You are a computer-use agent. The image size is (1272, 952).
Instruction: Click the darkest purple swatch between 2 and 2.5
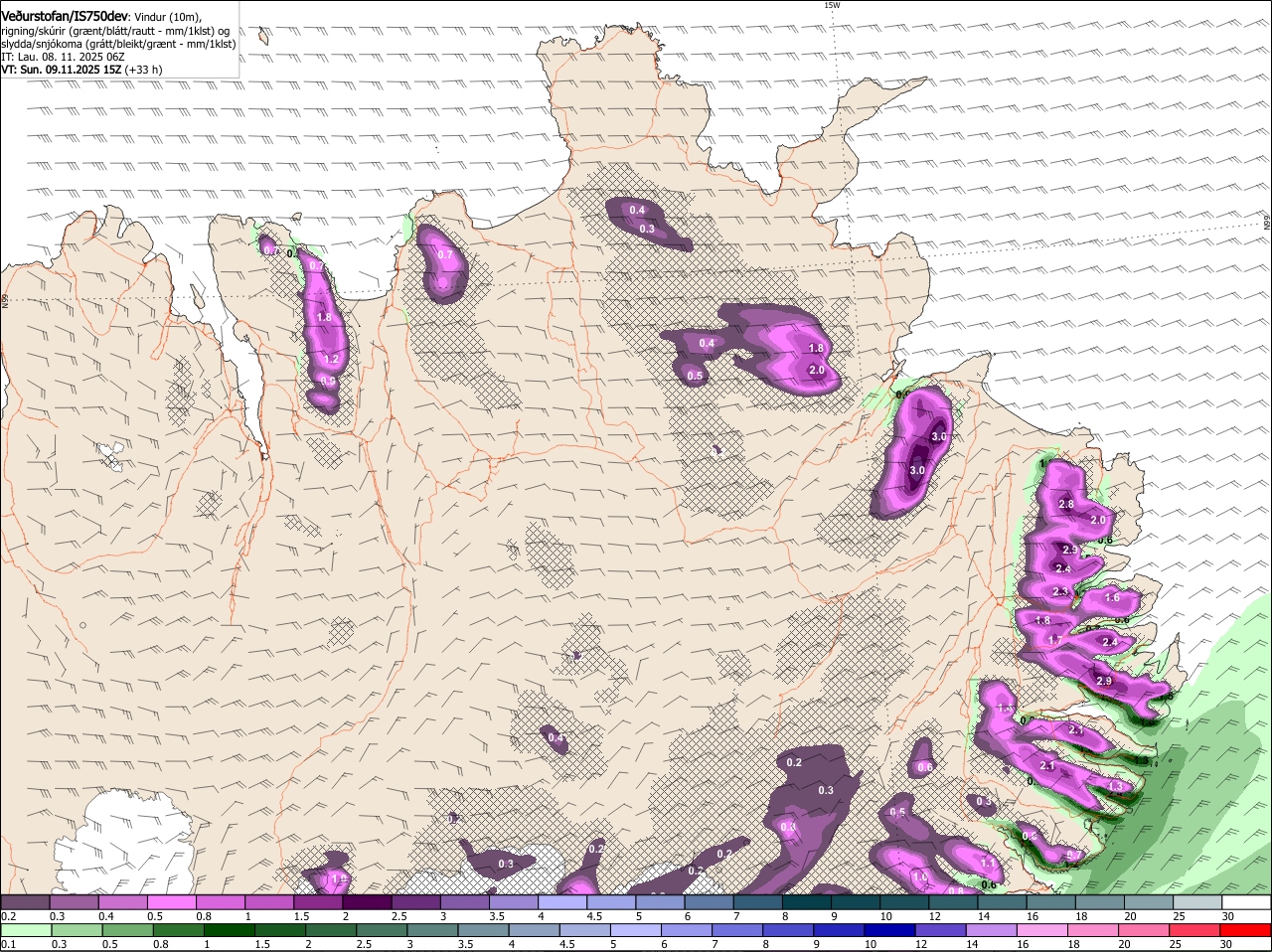click(x=367, y=901)
